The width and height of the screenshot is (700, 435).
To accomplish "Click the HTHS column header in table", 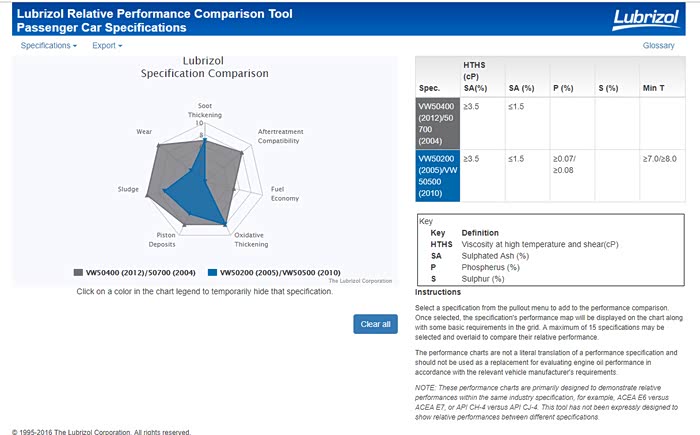I will pos(473,75).
